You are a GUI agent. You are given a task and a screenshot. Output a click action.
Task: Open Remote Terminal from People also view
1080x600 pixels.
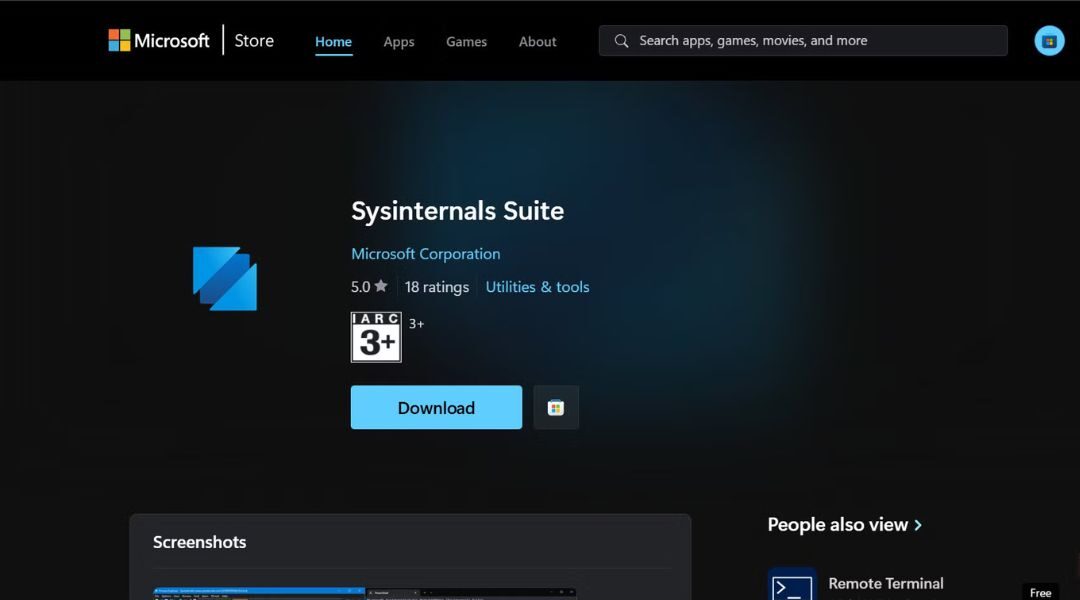click(886, 583)
